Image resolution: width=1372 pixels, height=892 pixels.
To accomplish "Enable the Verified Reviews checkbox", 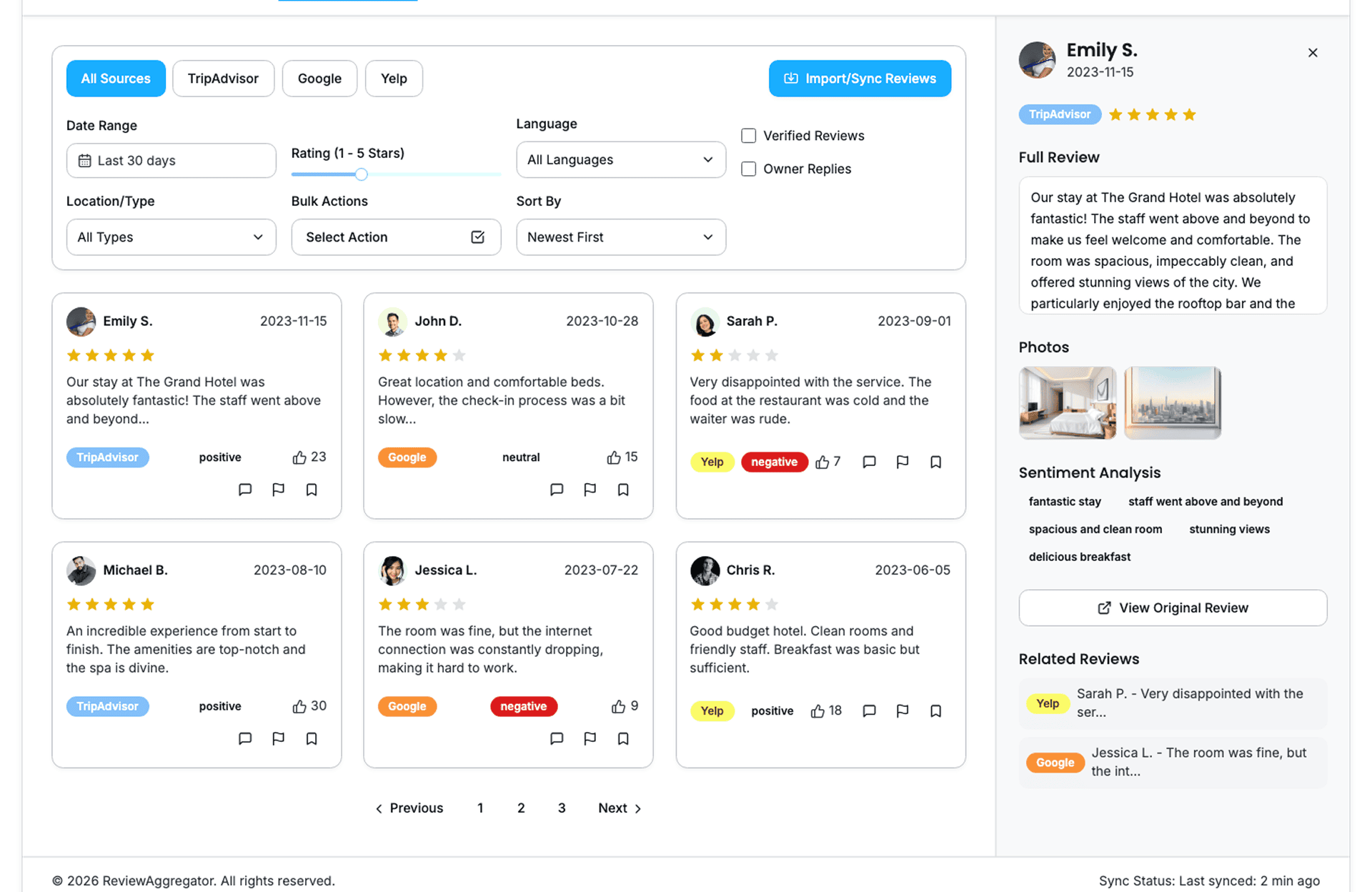I will [748, 136].
